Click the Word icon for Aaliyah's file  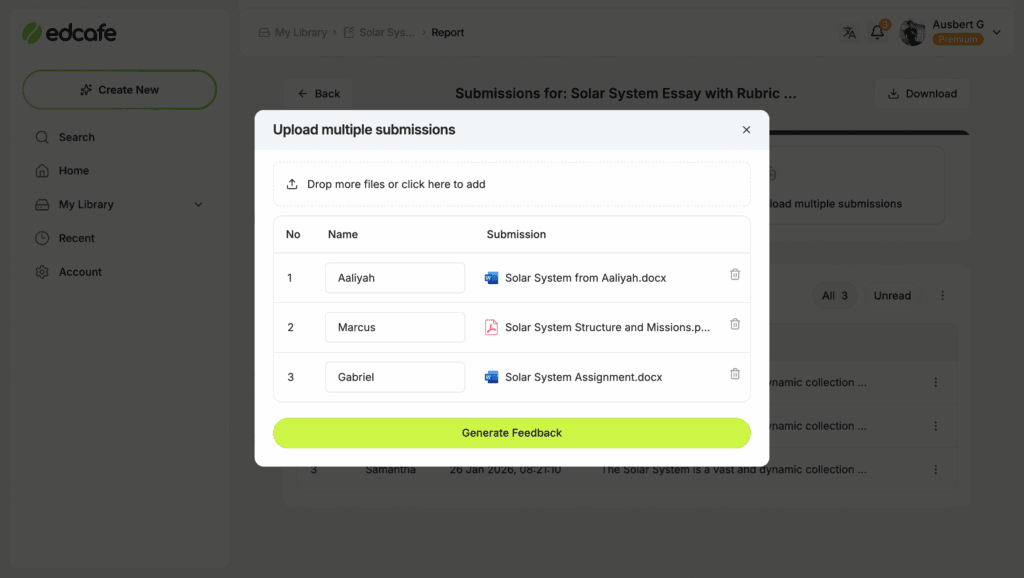(491, 278)
